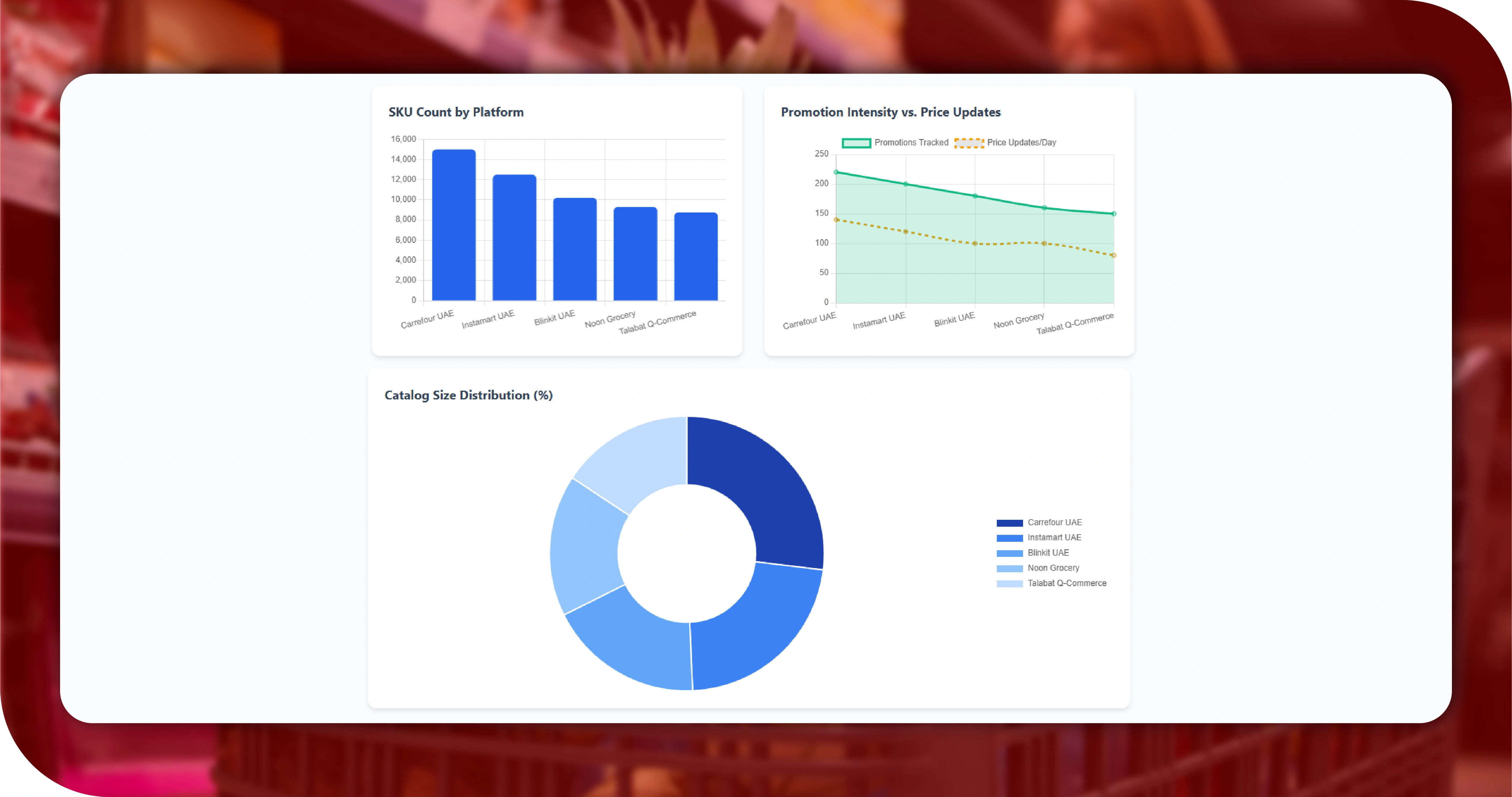Click Talabat point on dashed yellow line
Screen dimensions: 1512x797
1113,255
